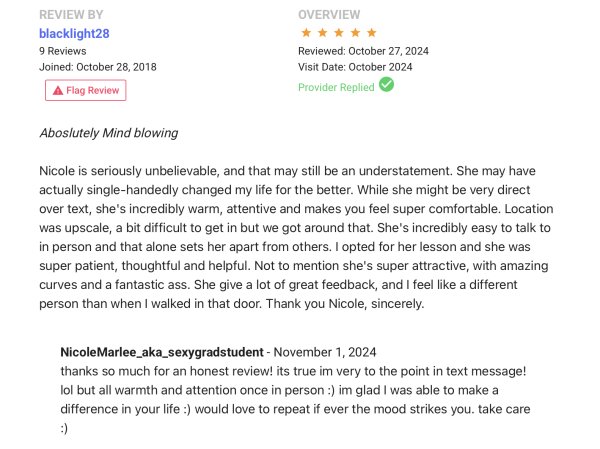Select the review title 'Abosultely Mind blowing'

(x=108, y=133)
